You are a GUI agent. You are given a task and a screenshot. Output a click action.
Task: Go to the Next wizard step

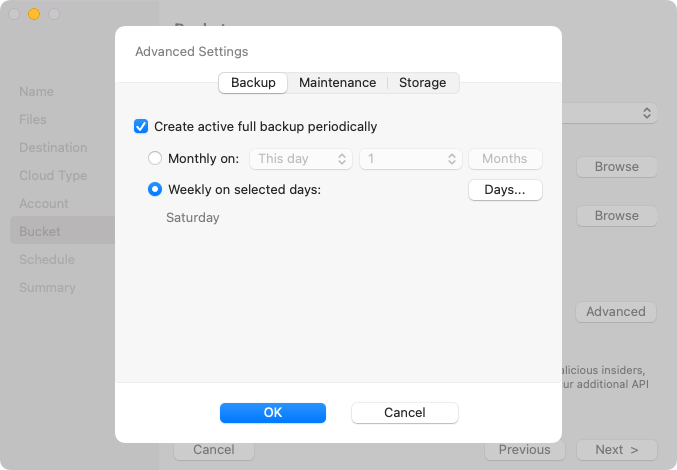pos(617,450)
